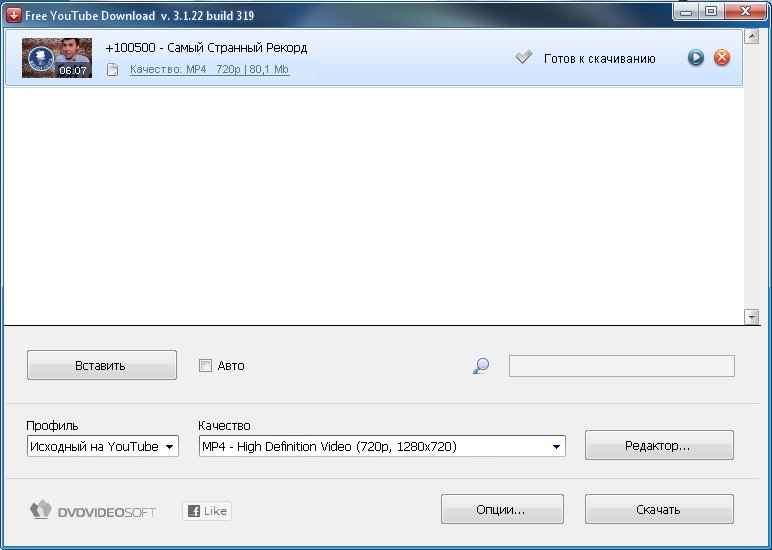Click the list scrollbar down arrow
772x550 pixels.
(x=752, y=317)
